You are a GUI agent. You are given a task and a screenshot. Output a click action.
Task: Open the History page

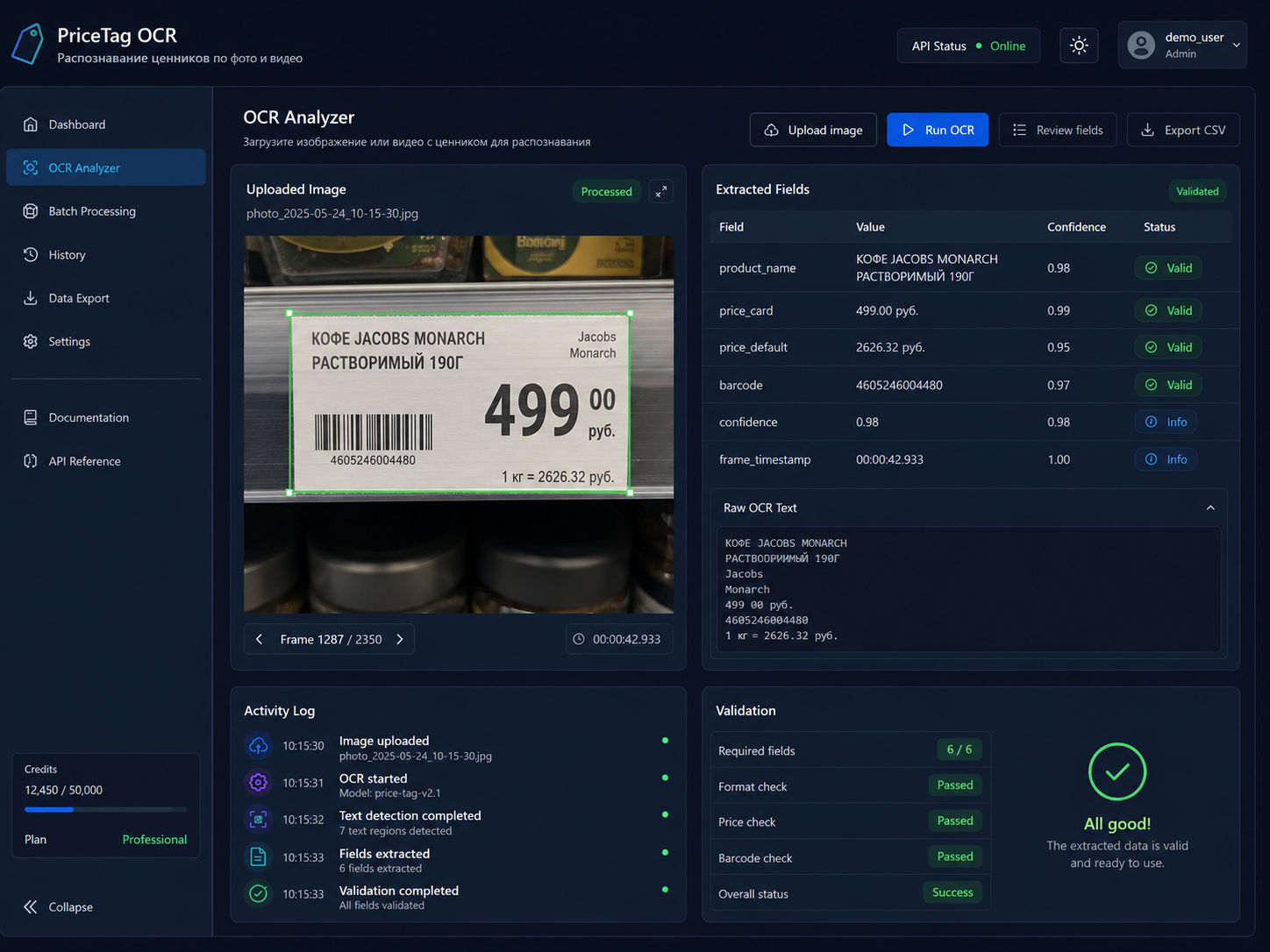click(106, 254)
